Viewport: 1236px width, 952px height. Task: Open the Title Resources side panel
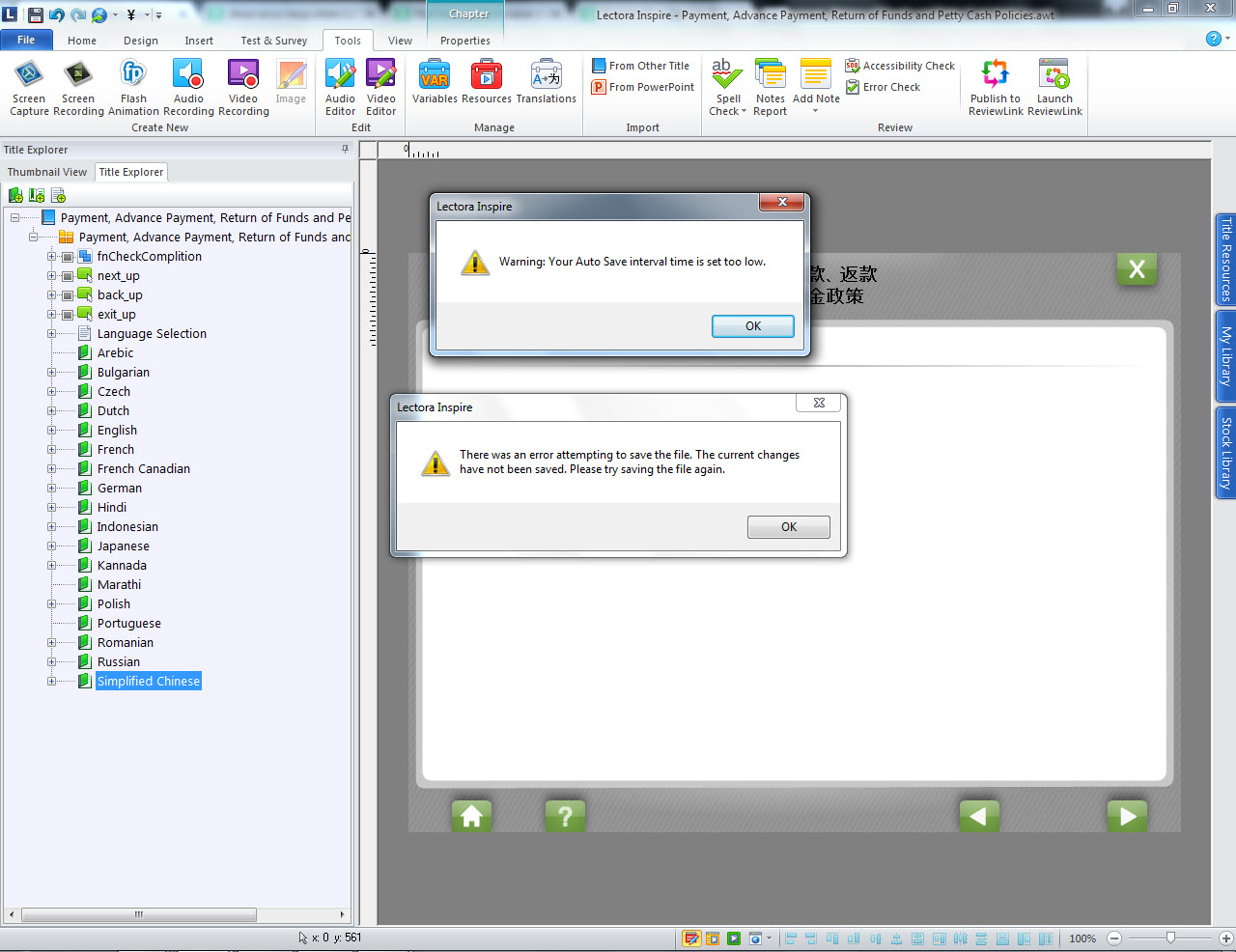[1225, 260]
